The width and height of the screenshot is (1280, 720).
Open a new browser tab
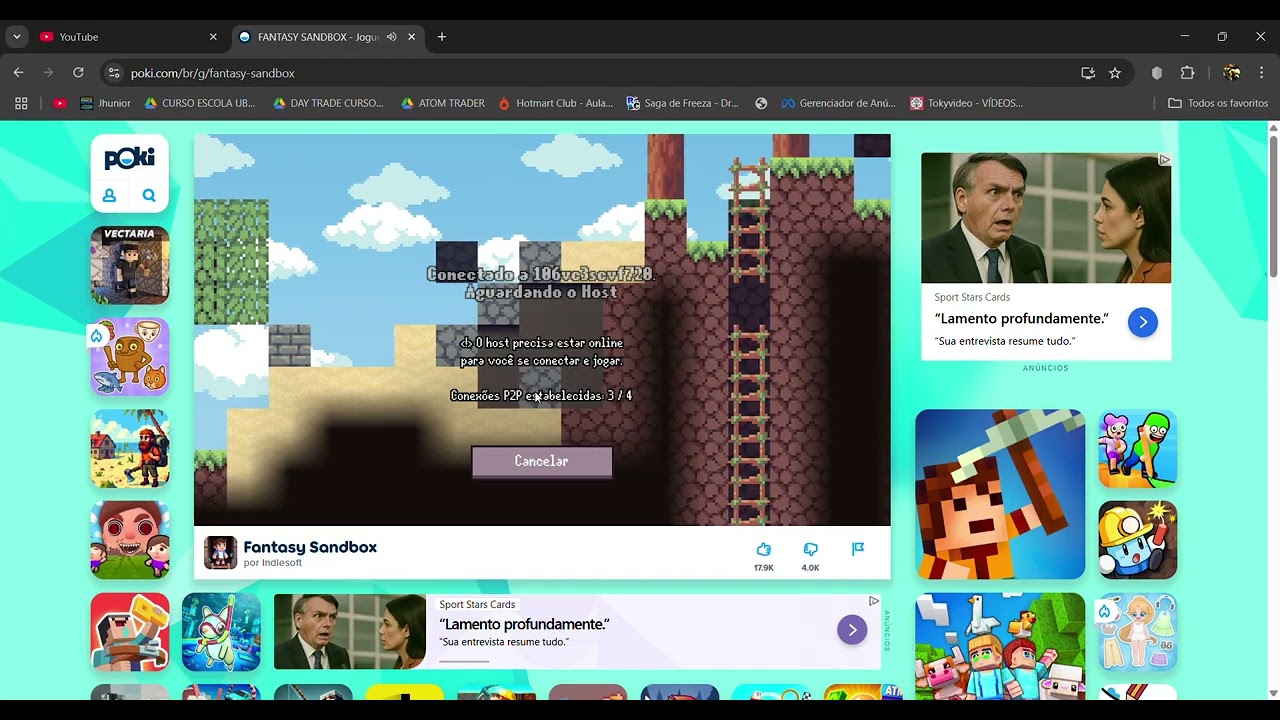442,37
